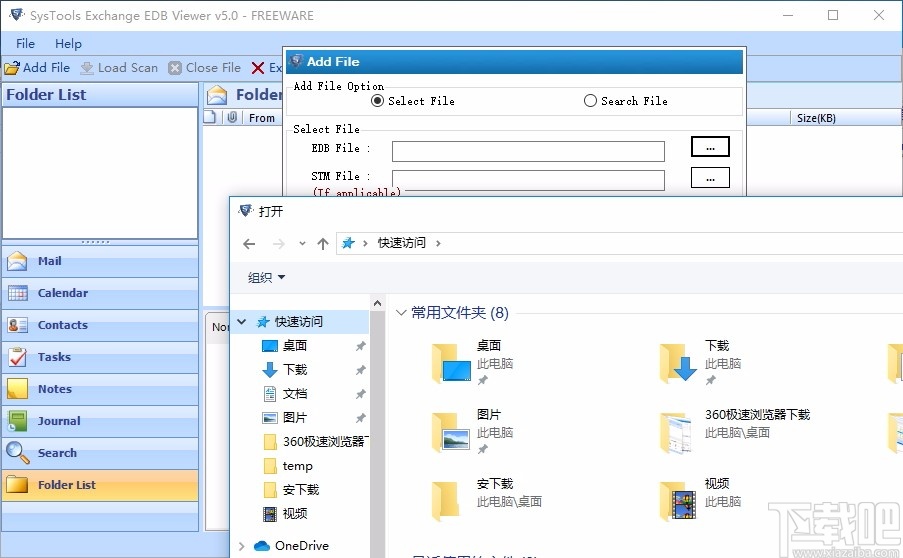The width and height of the screenshot is (903, 558).
Task: Go up one folder level
Action: coord(323,244)
